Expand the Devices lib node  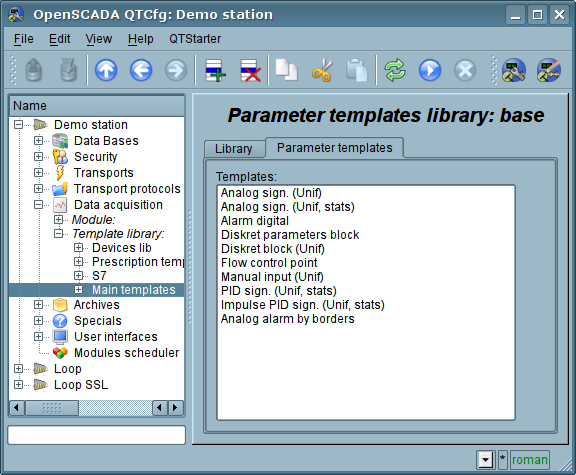coord(78,248)
